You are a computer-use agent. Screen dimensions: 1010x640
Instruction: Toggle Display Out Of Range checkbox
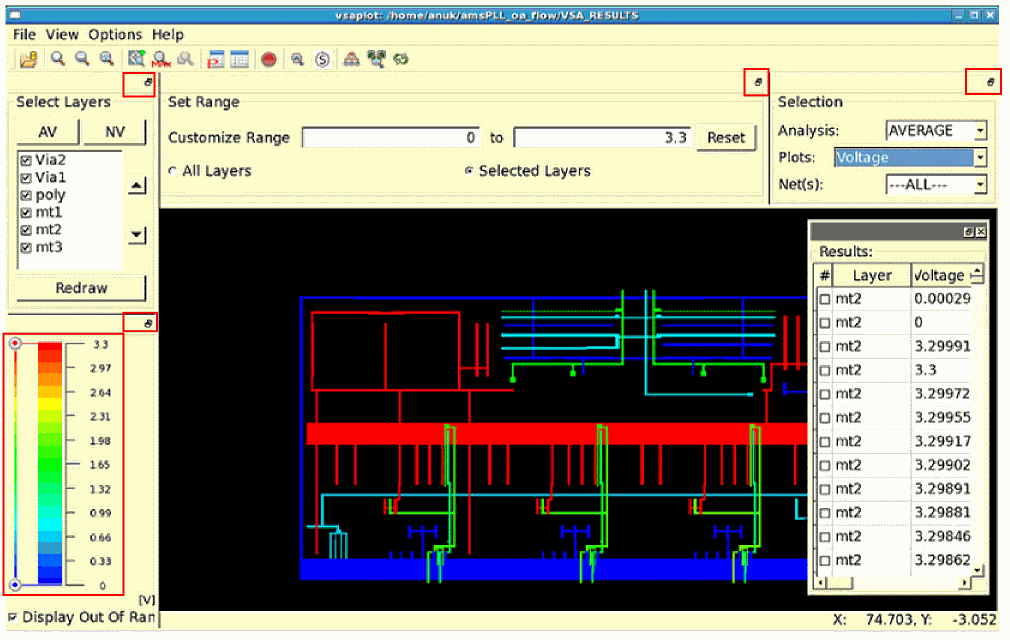coord(13,617)
